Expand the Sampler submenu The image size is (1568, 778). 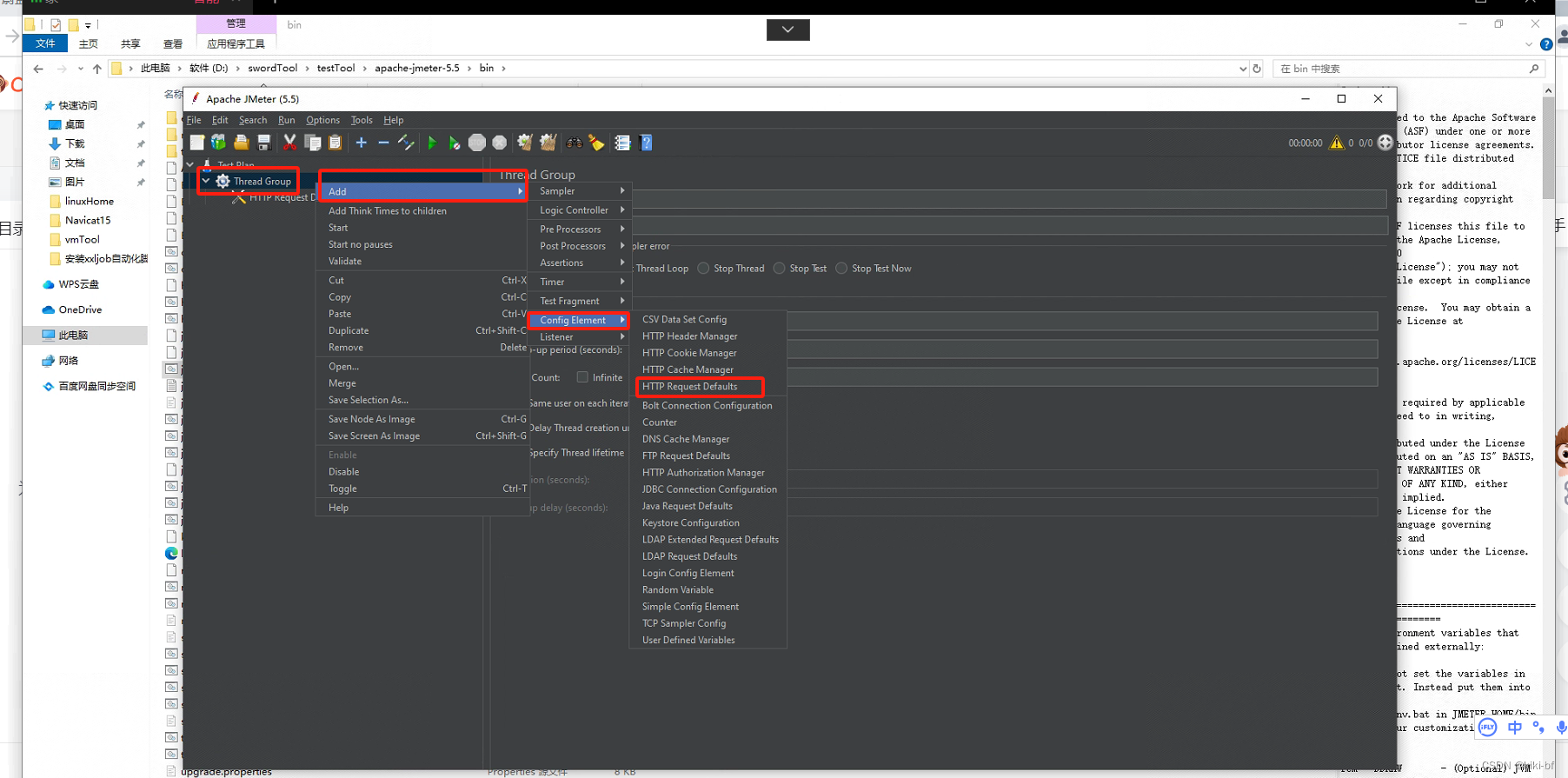point(579,191)
